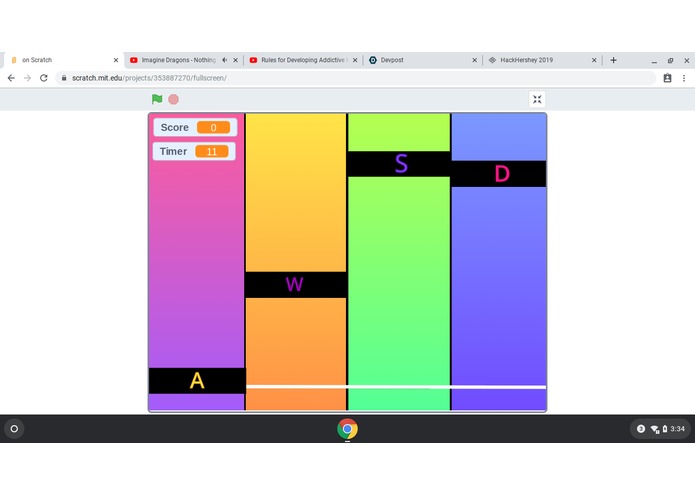The height and width of the screenshot is (494, 695).
Task: Switch to the HackHershey 2019 tab
Action: click(542, 60)
